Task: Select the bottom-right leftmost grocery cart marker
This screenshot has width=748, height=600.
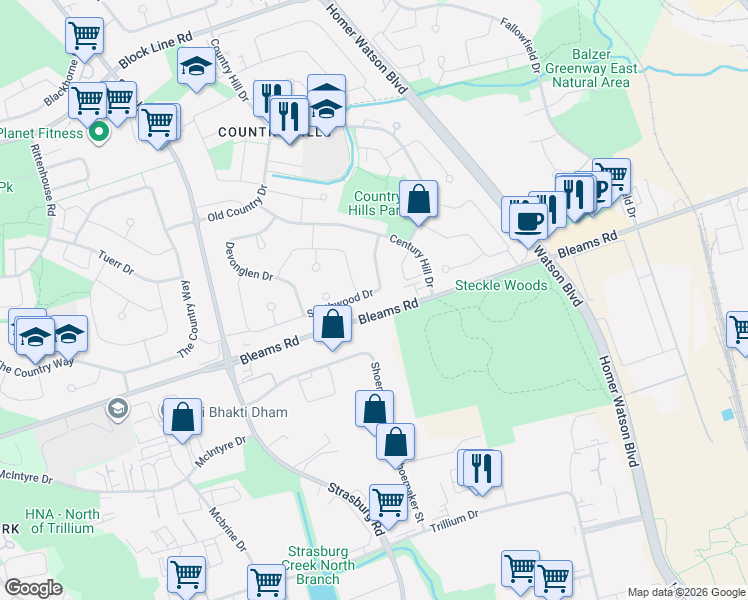Action: tap(520, 571)
